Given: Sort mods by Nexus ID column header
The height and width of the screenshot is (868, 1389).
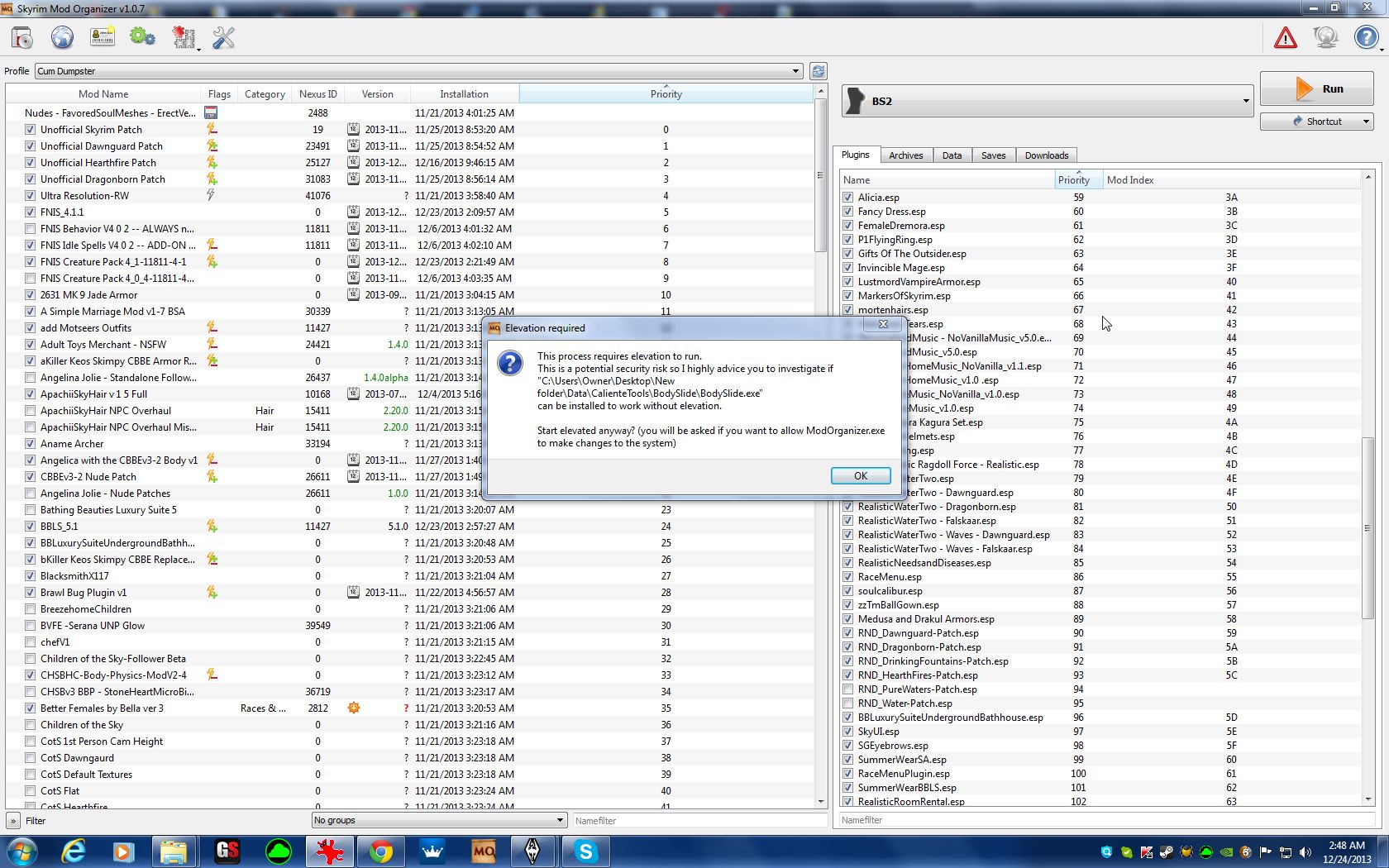Looking at the screenshot, I should pos(317,94).
